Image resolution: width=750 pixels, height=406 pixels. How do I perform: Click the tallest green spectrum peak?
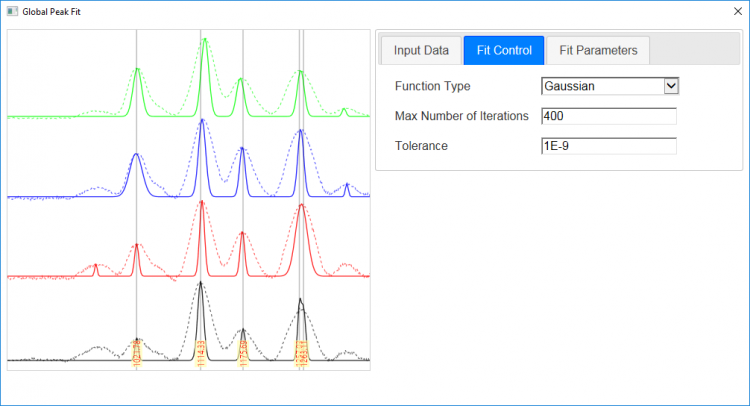[204, 41]
